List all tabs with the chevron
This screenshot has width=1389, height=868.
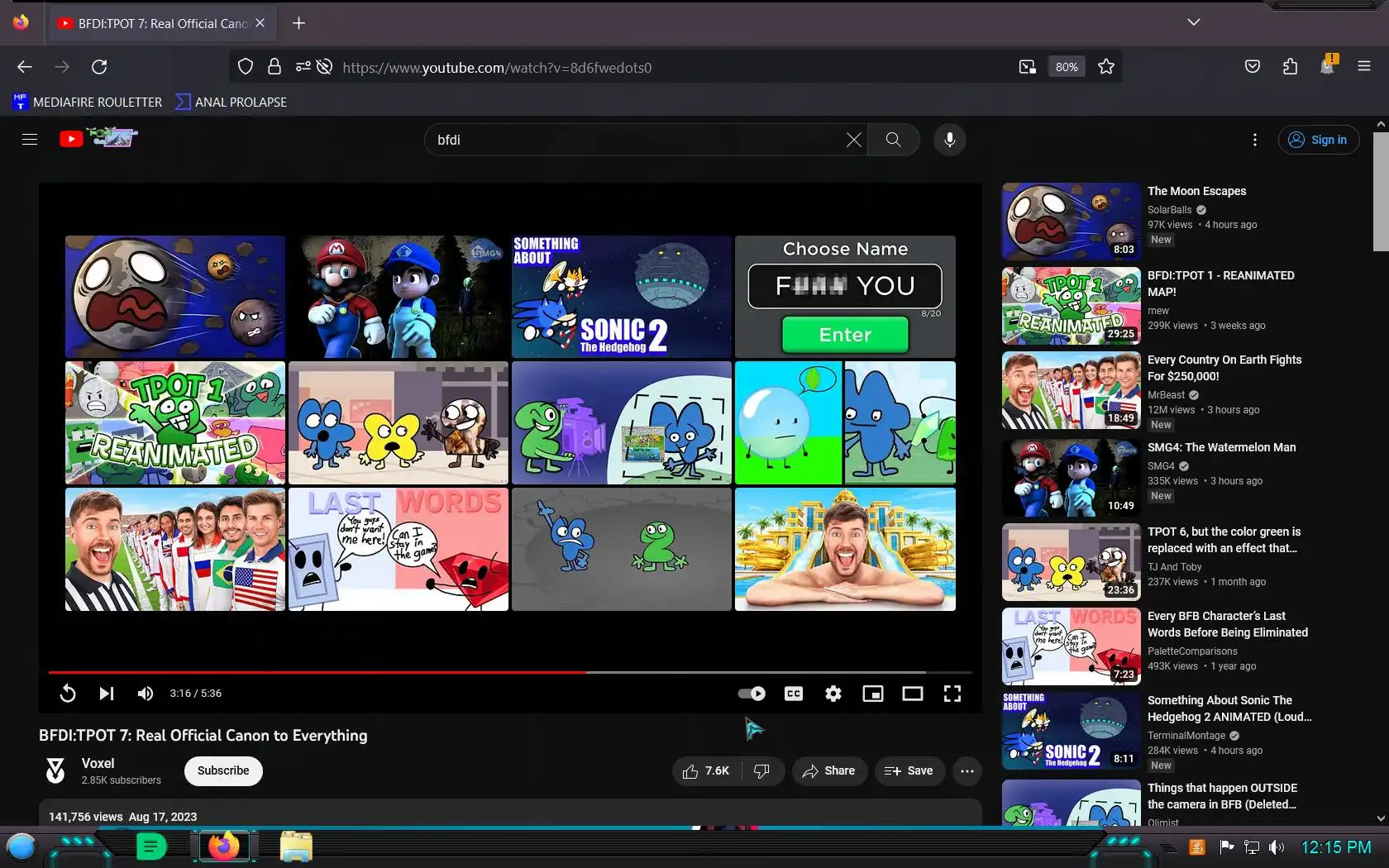pos(1193,22)
